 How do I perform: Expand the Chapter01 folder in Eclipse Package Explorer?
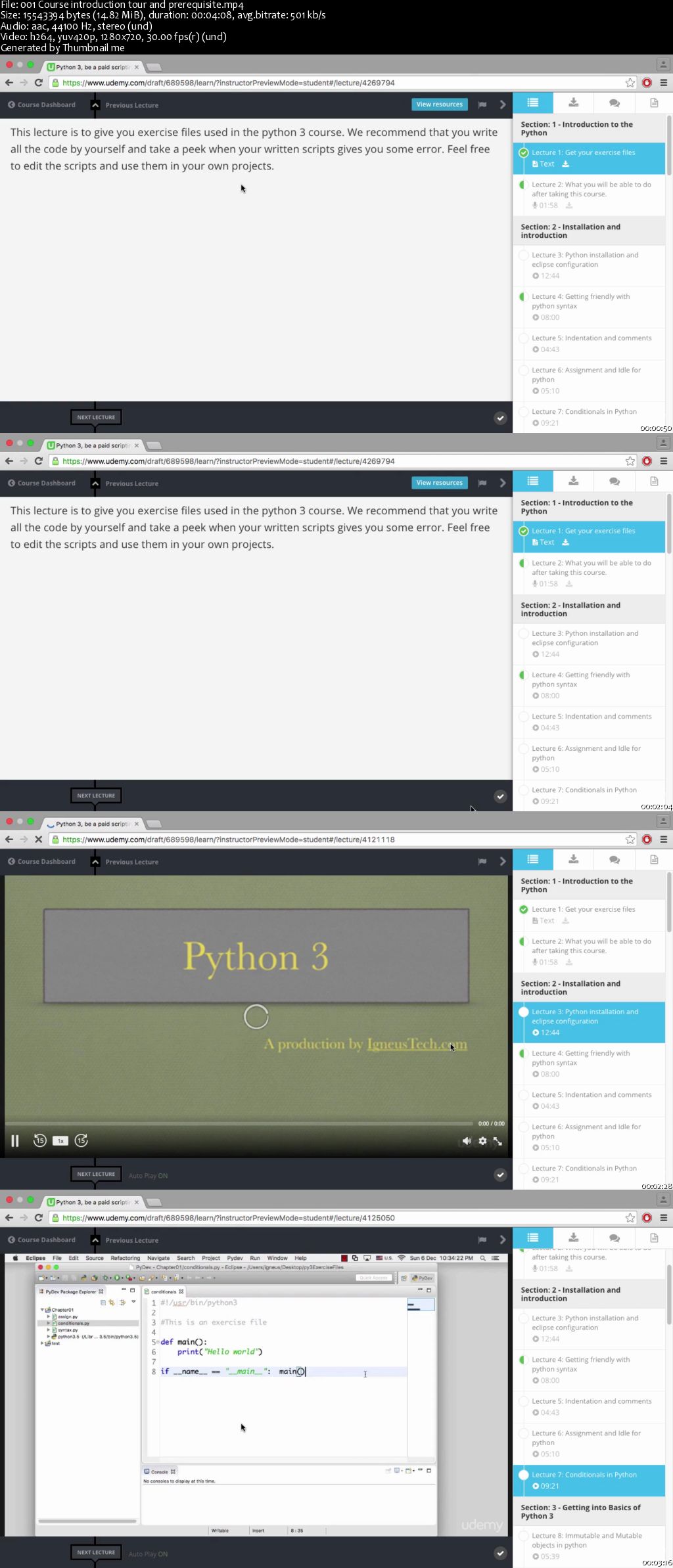(x=42, y=1310)
